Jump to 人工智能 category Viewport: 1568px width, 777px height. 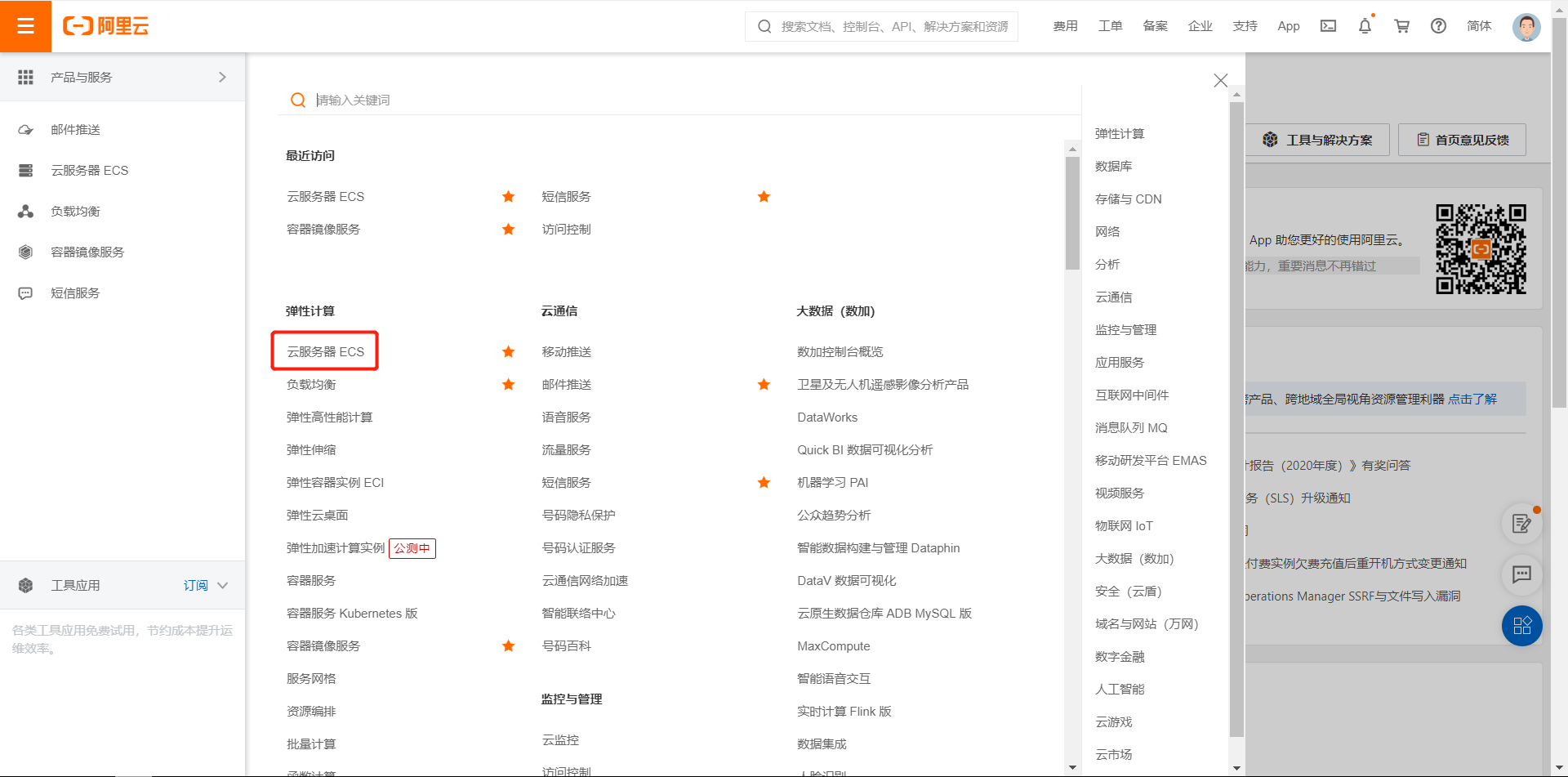coord(1120,690)
